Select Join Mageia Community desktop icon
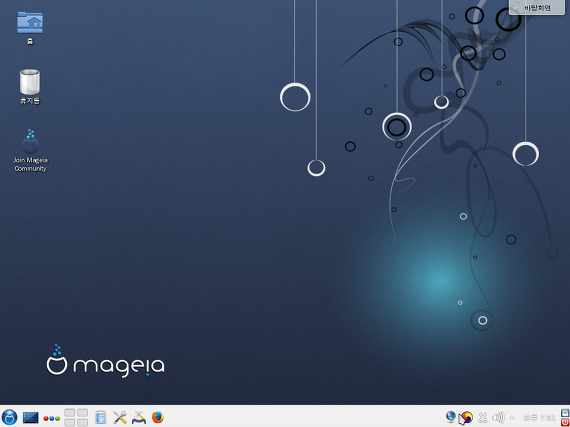The image size is (570, 427). pyautogui.click(x=30, y=150)
